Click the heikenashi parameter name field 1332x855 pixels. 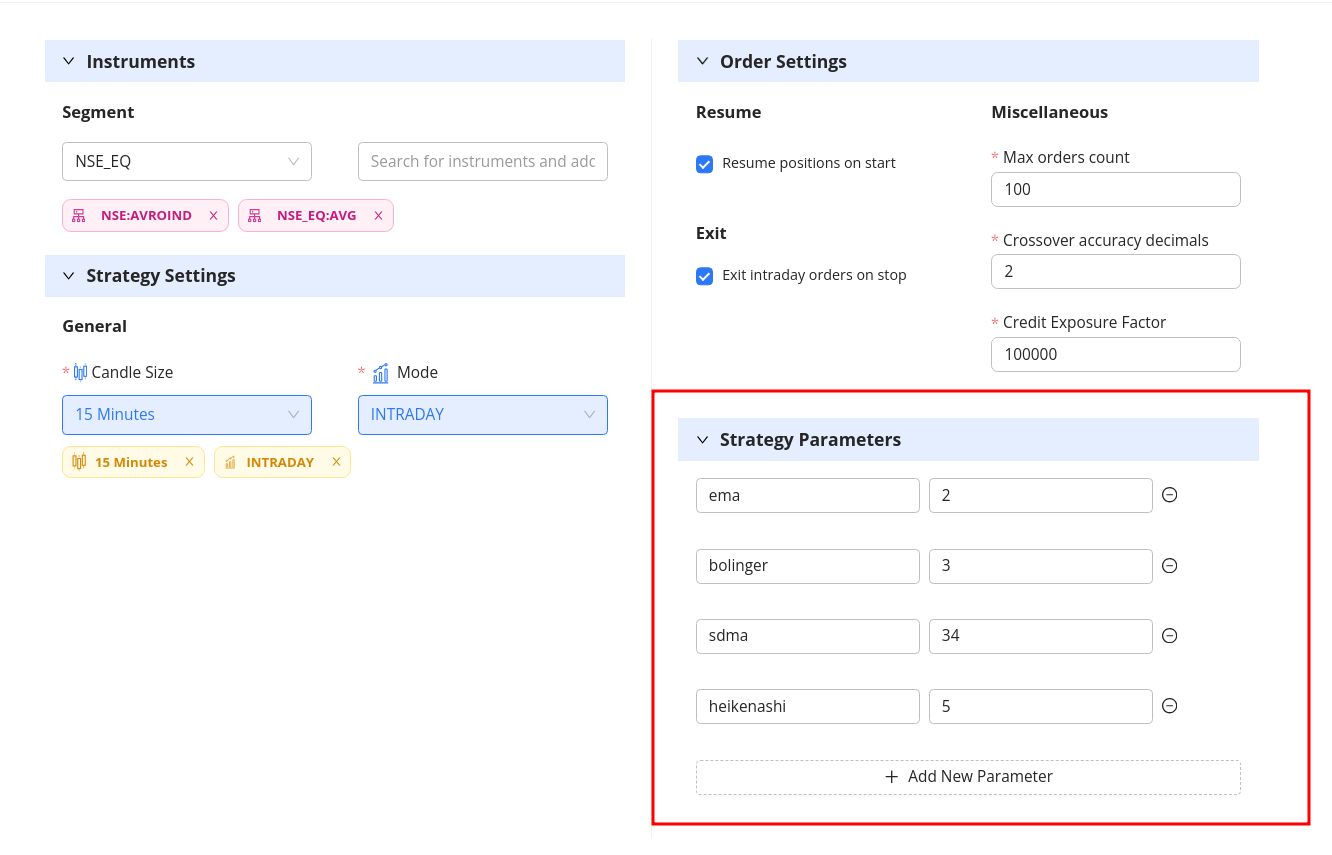coord(808,706)
